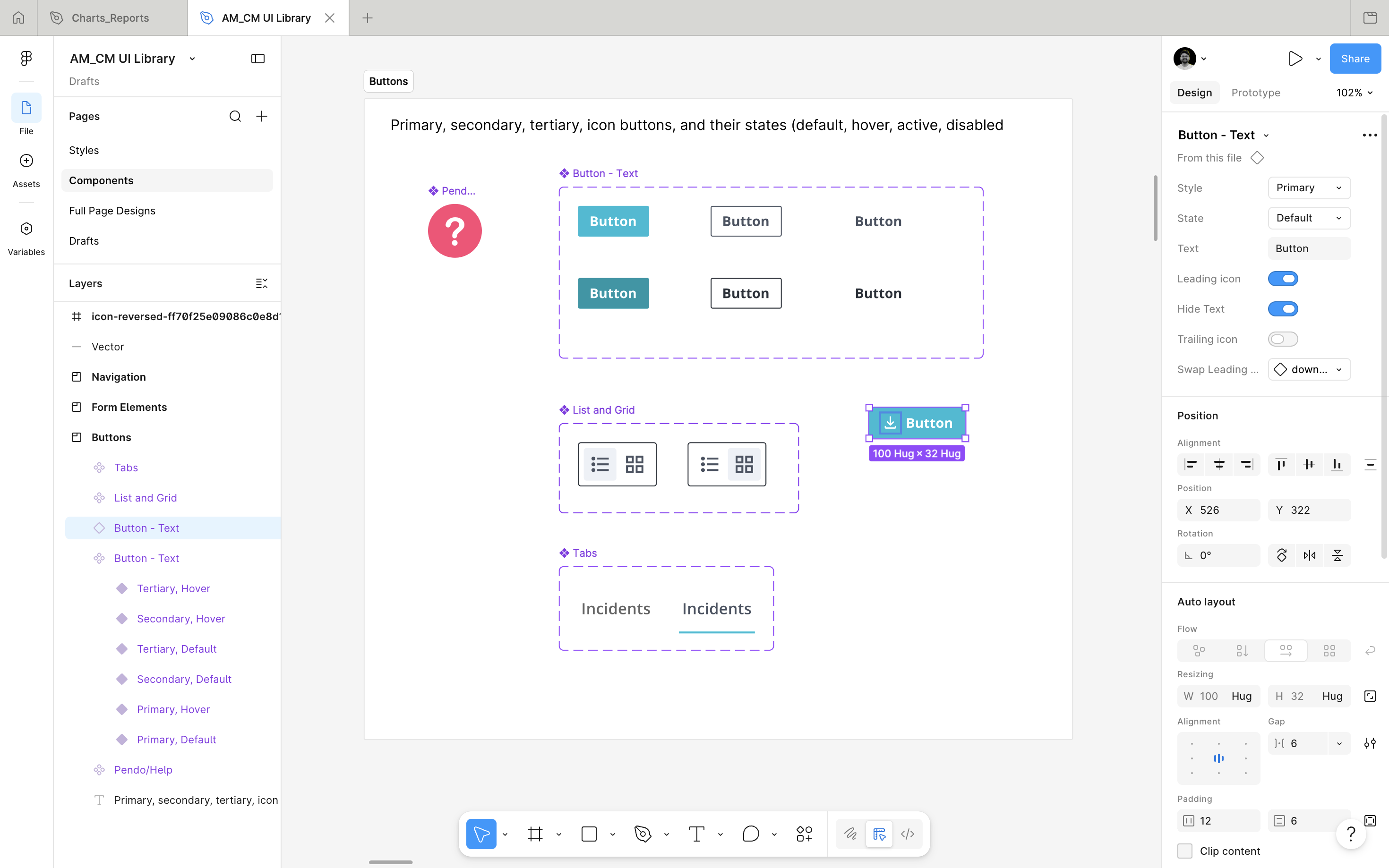Search pages with the magnifier icon

(x=235, y=117)
